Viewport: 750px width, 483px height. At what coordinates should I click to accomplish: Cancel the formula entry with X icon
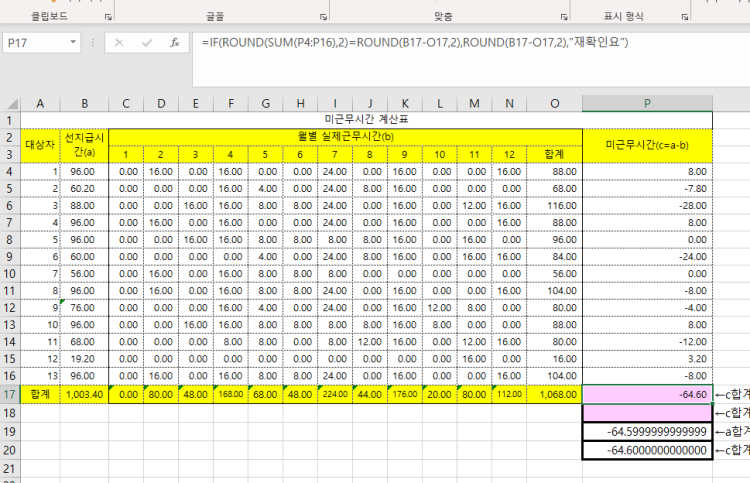tap(119, 43)
